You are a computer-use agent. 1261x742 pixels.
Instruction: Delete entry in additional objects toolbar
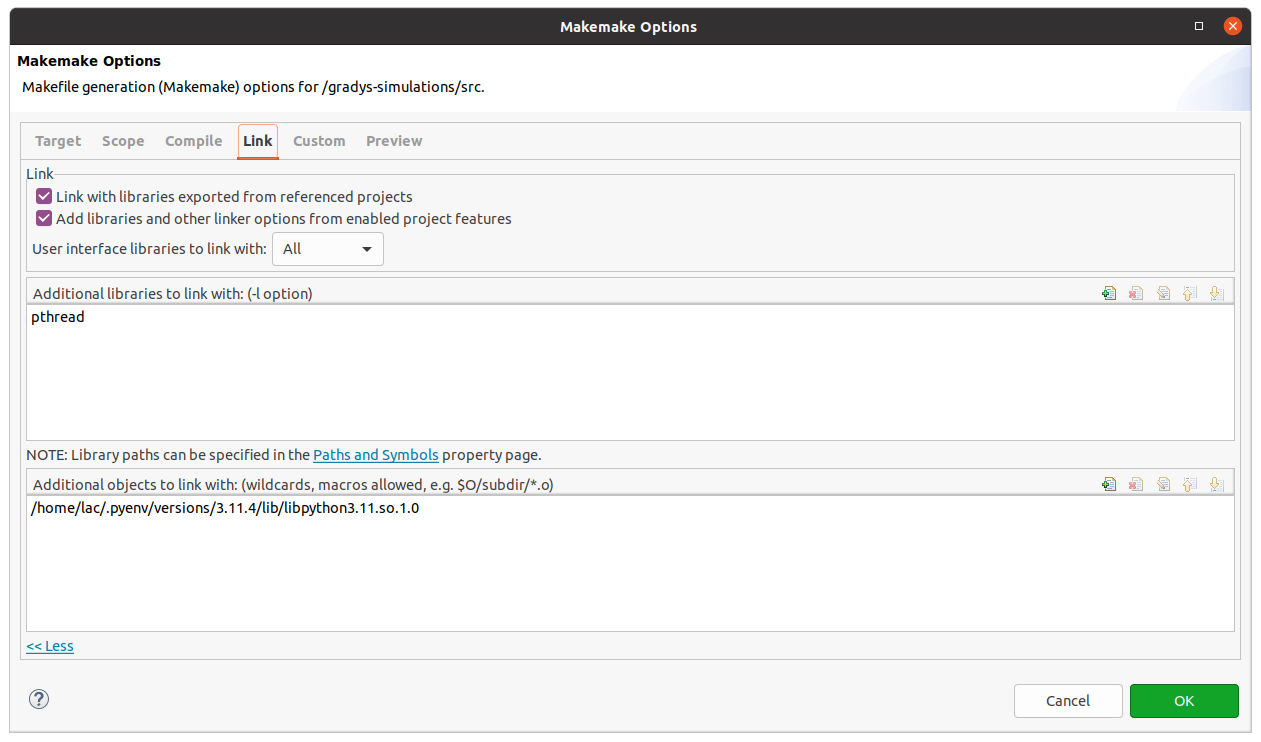click(x=1136, y=484)
